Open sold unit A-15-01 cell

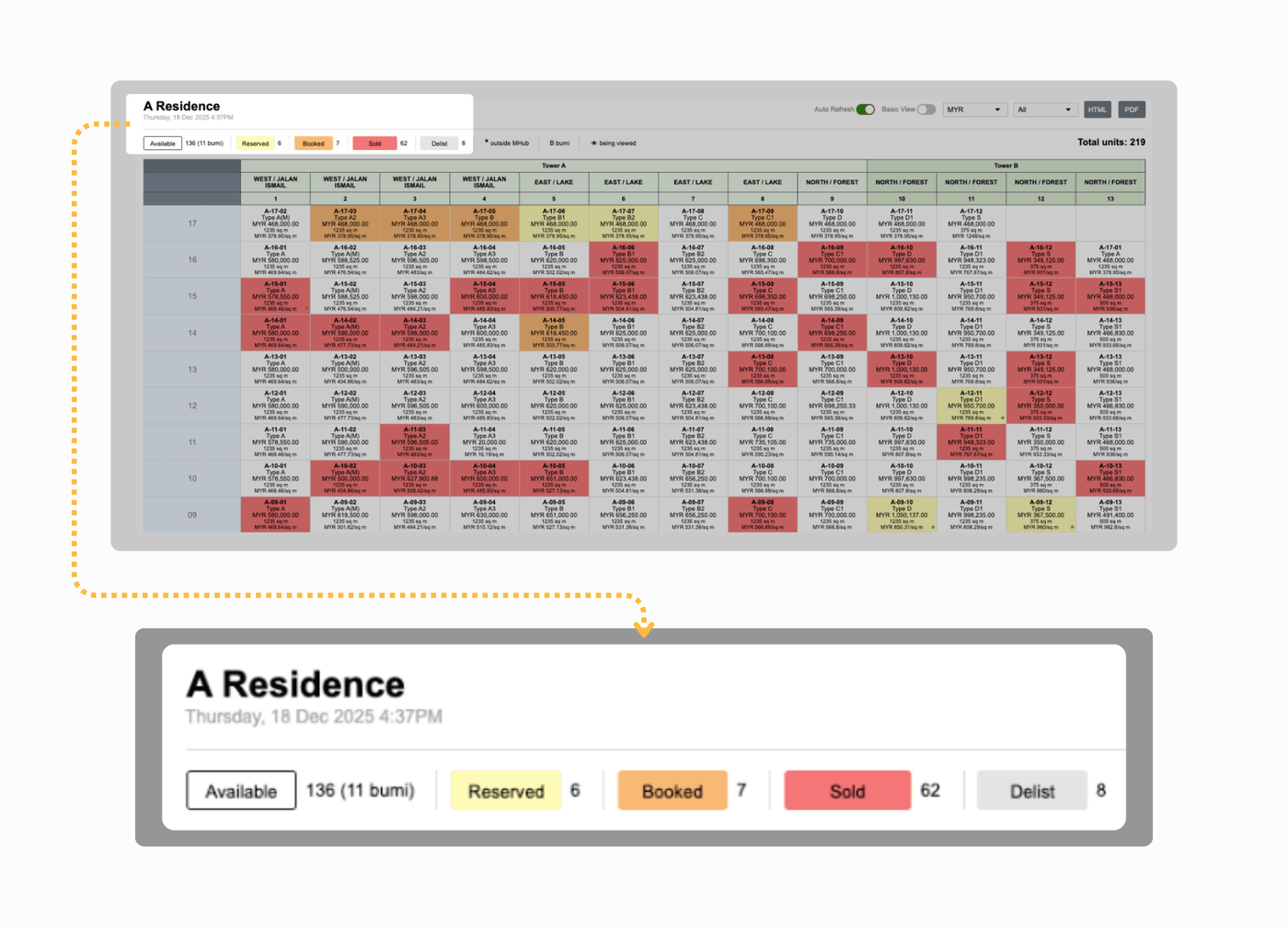(x=276, y=296)
